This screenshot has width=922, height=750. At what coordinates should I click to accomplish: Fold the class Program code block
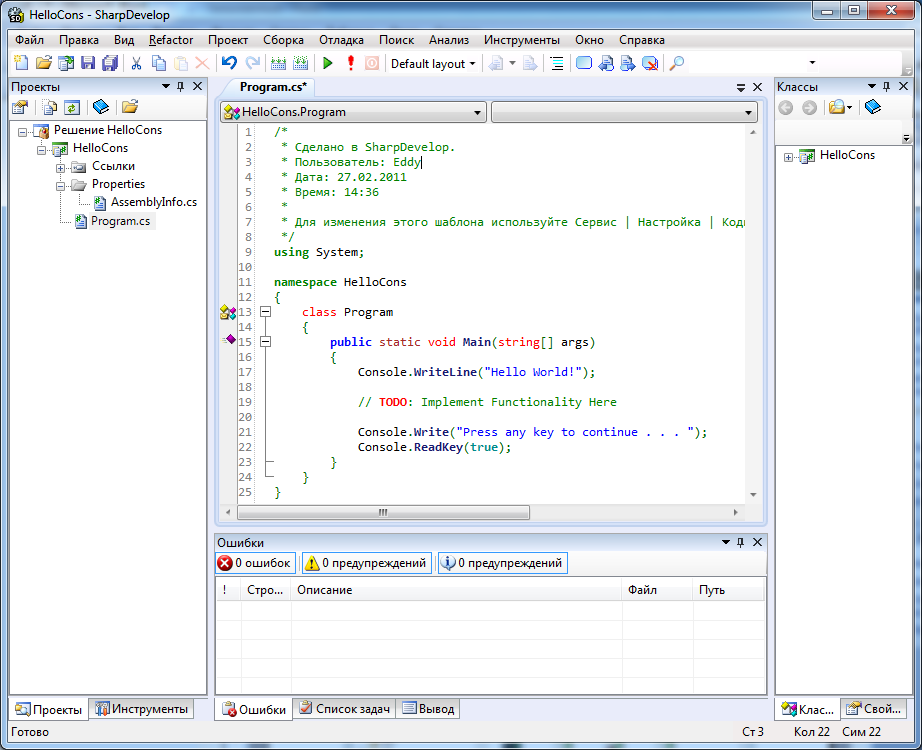point(266,312)
